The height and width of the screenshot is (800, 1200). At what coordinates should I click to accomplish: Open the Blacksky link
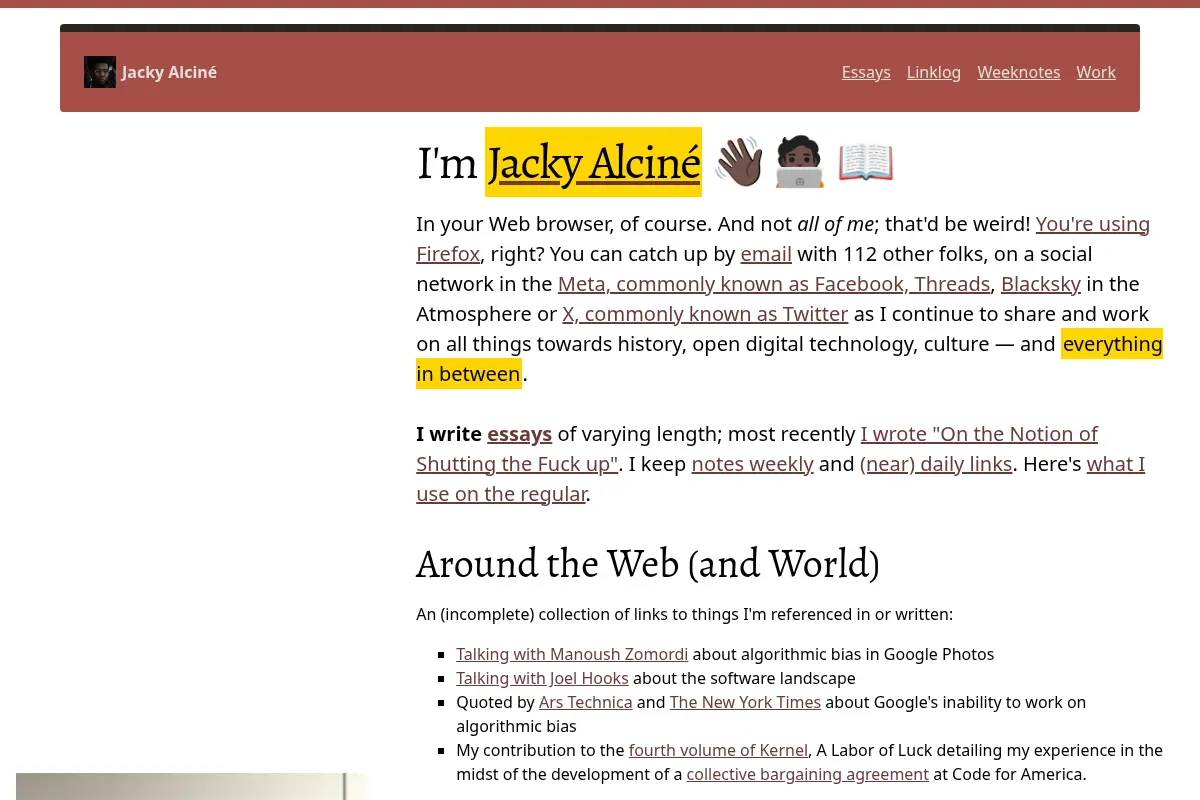point(1041,284)
